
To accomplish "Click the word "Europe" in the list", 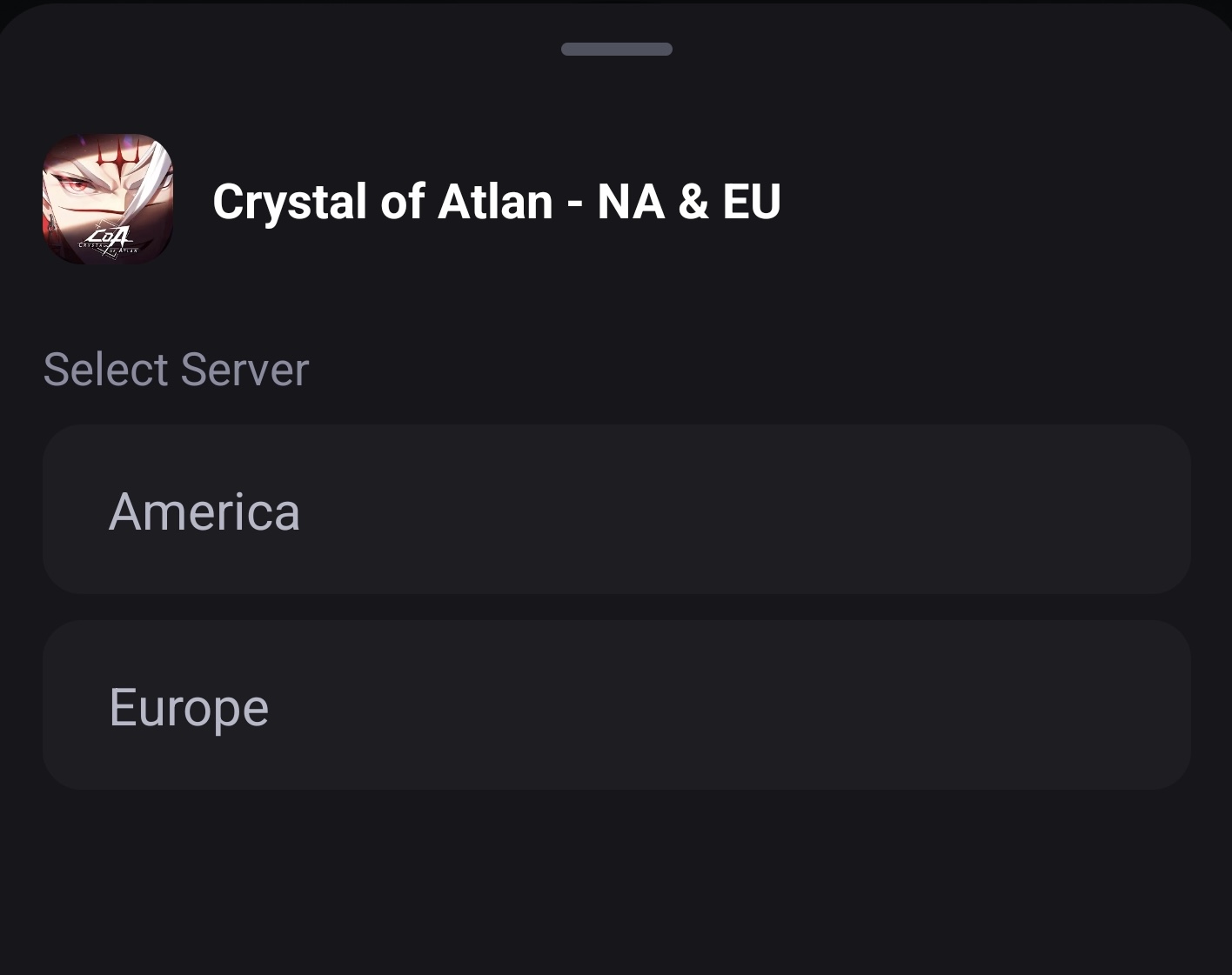I will 189,707.
